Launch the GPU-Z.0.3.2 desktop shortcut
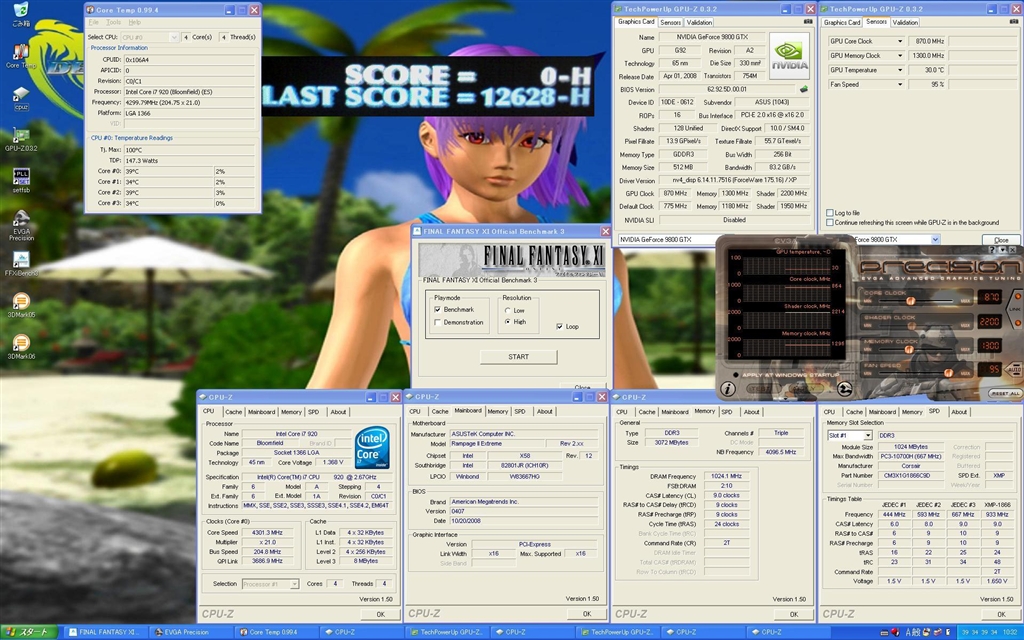The height and width of the screenshot is (640, 1024). click(21, 140)
